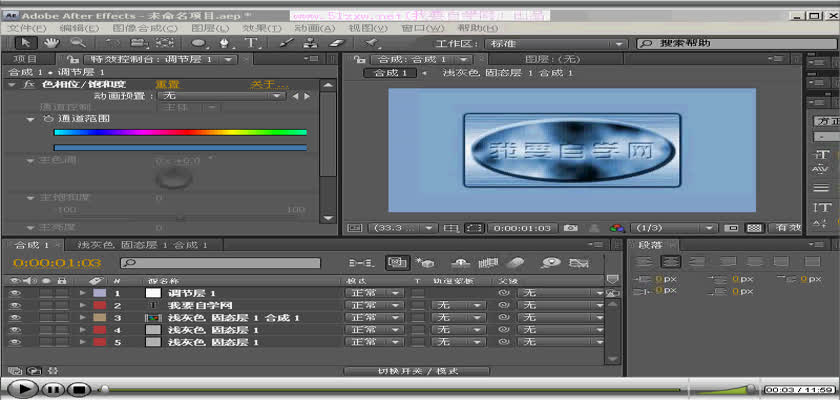Viewport: 840px width, 400px height.
Task: Open the resolution (1/3) dropdown
Action: 674,228
